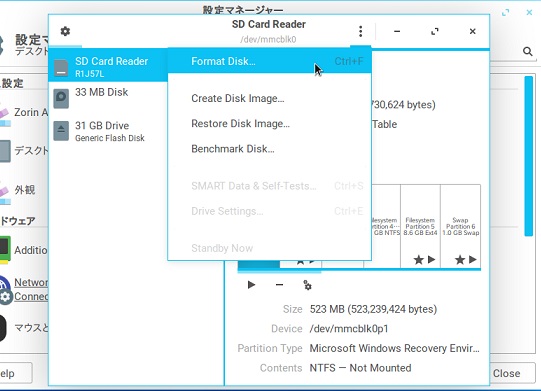Click star icon in Swap Partition 6
The image size is (541, 391).
coord(460,260)
